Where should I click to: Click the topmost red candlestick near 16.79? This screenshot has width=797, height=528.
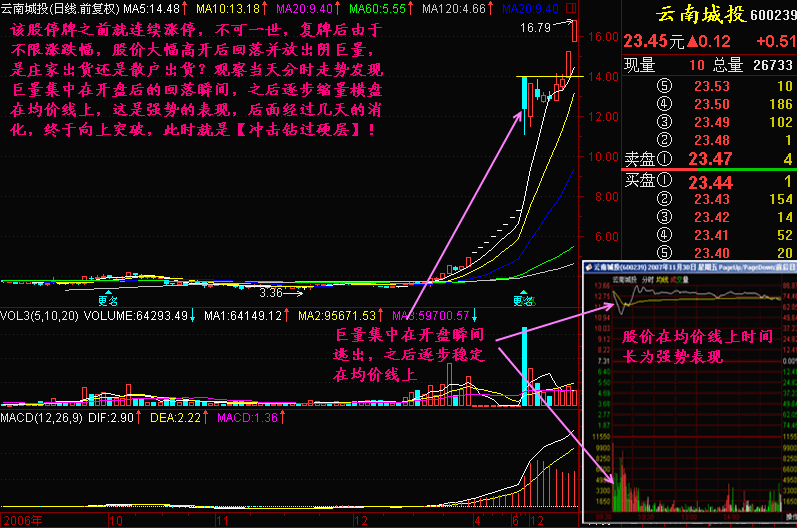(574, 29)
